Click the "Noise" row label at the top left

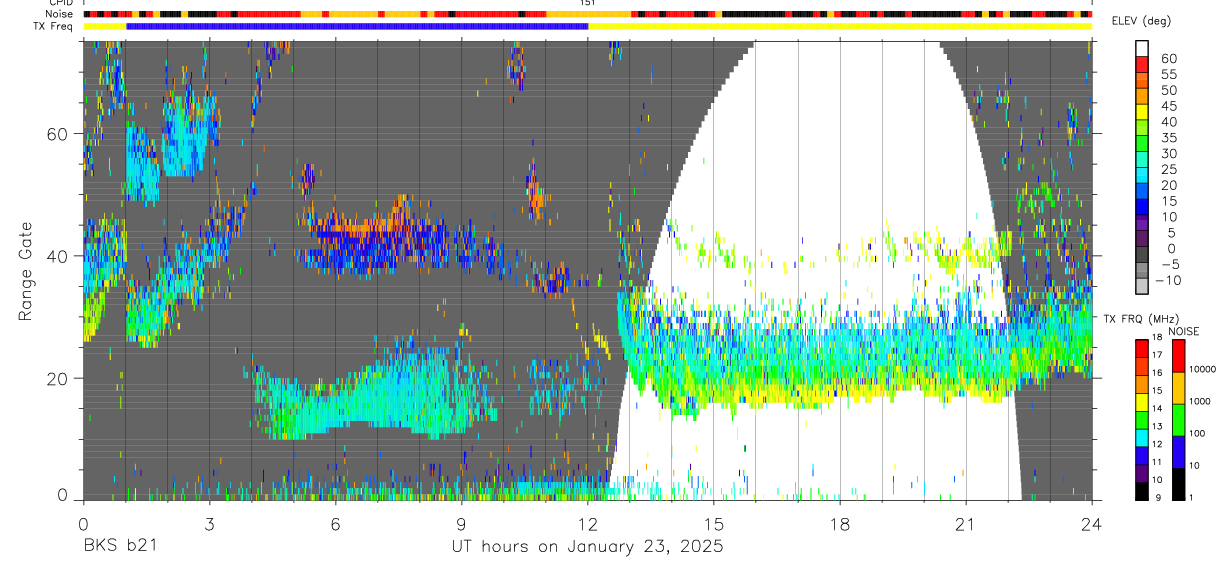(58, 14)
